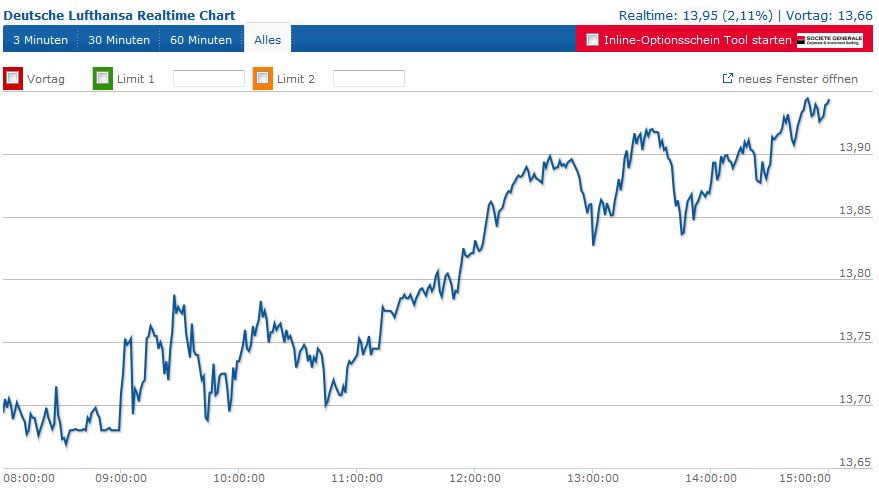
Task: Select the 30 Minuten tab
Action: pos(118,40)
